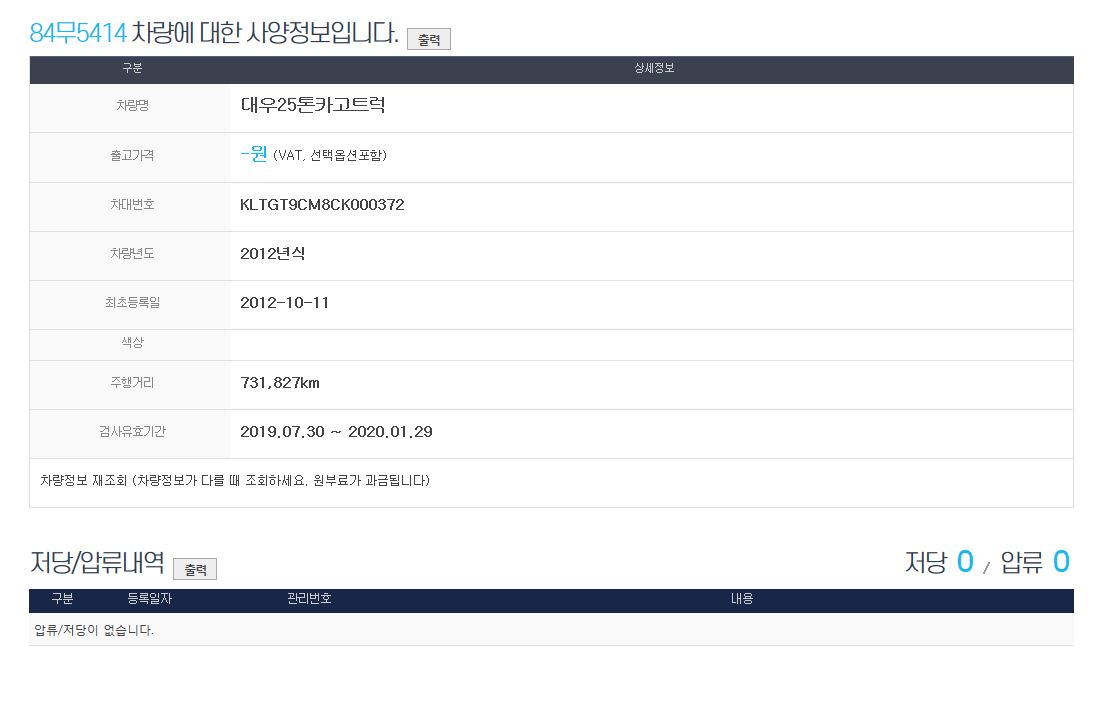
Task: Select the 84무5414 plate number in the heading
Action: (x=78, y=33)
